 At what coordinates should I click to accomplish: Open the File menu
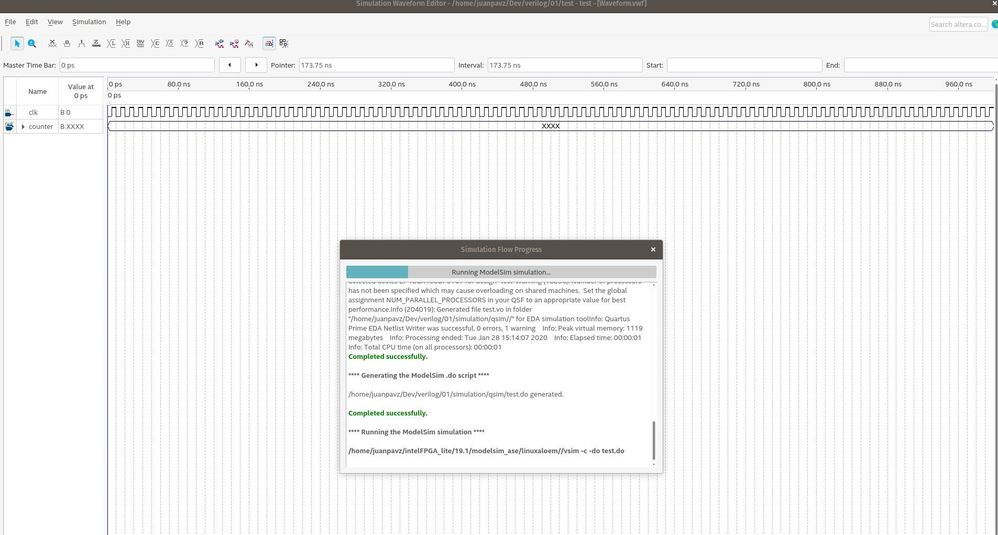10,22
